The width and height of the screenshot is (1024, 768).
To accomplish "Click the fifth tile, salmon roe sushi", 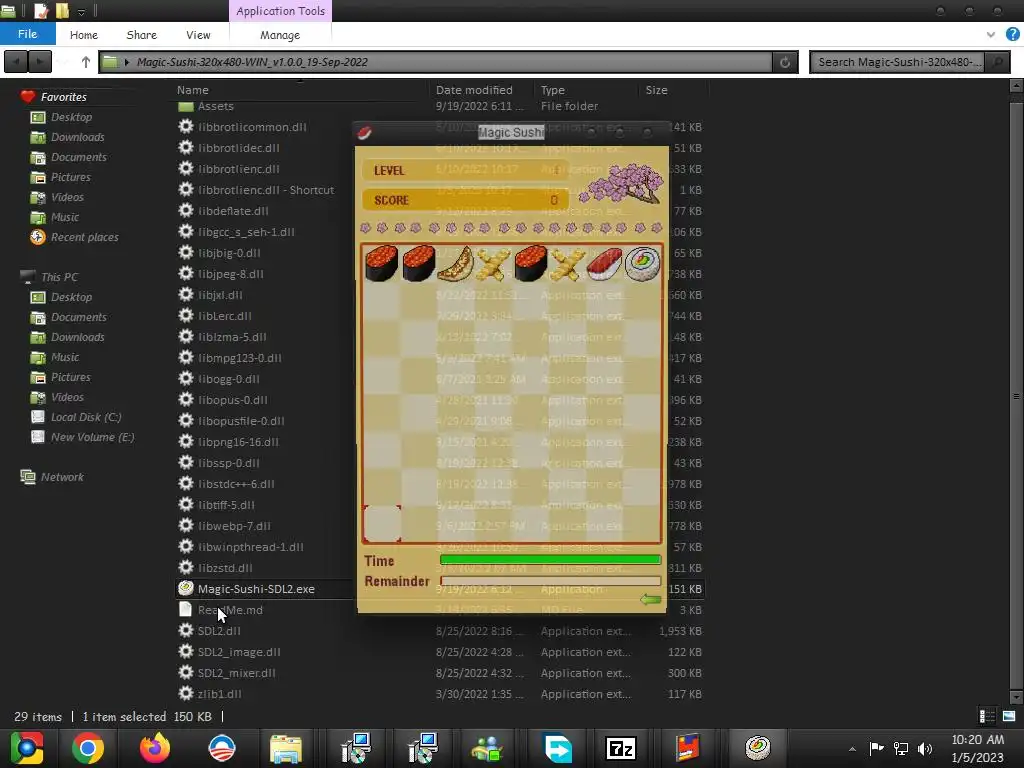I will coord(530,264).
